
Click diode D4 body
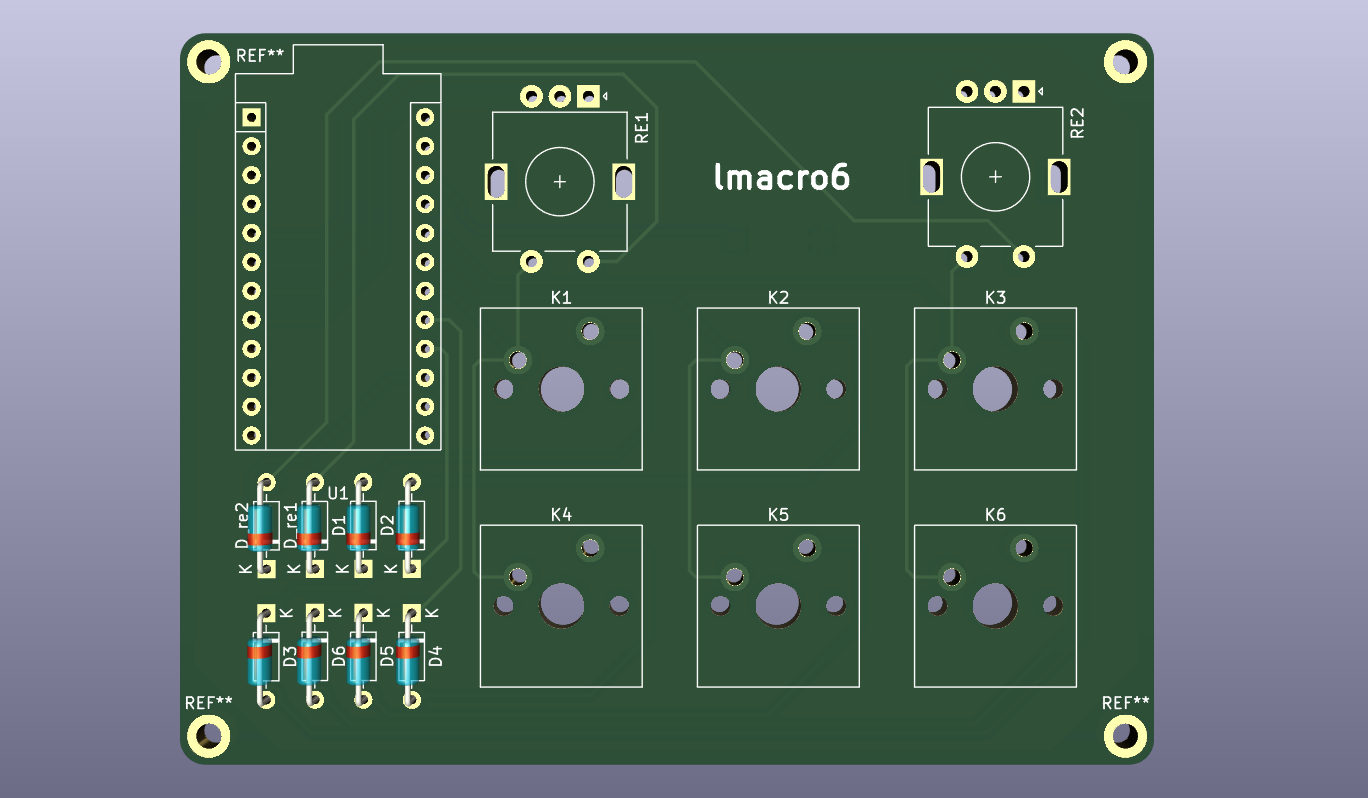(x=408, y=661)
